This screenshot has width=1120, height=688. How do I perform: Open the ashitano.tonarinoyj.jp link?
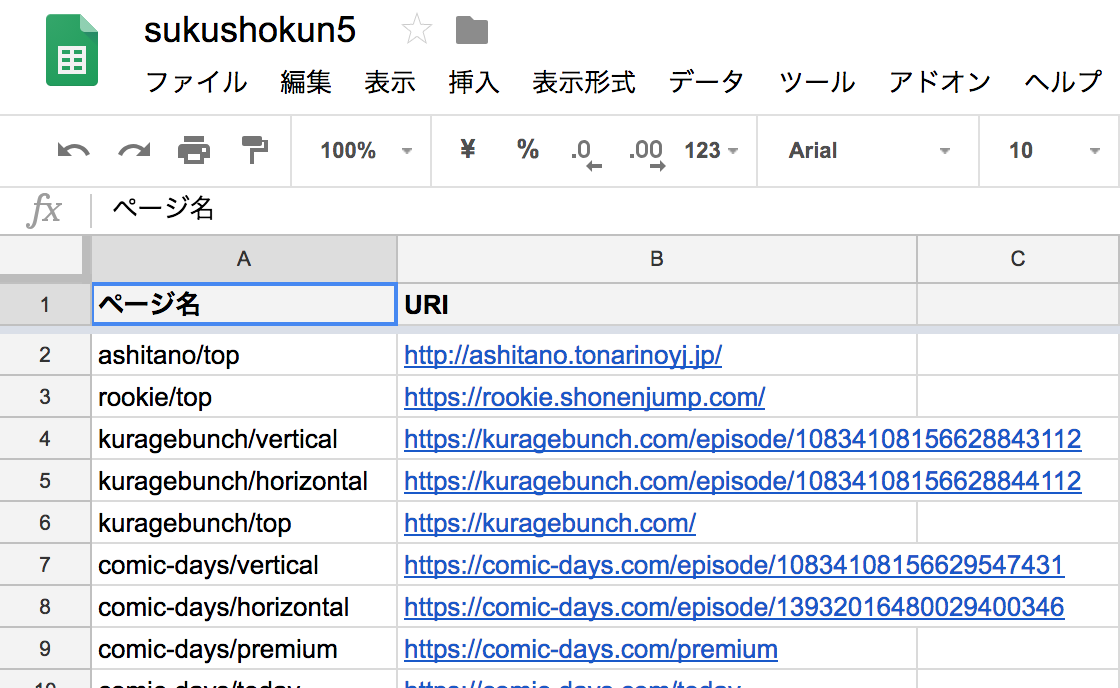563,355
